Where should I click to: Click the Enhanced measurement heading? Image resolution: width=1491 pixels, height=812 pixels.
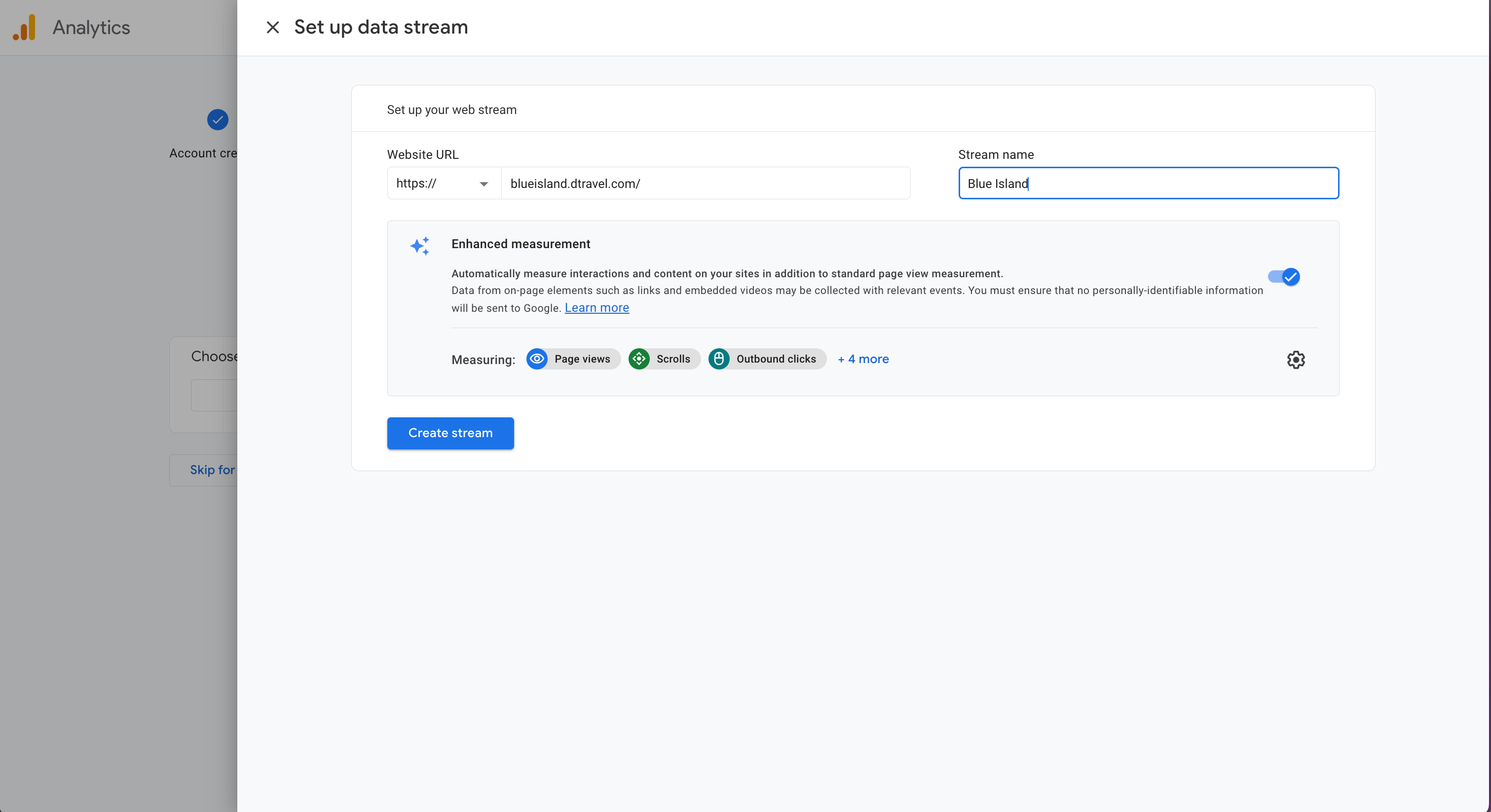[521, 244]
